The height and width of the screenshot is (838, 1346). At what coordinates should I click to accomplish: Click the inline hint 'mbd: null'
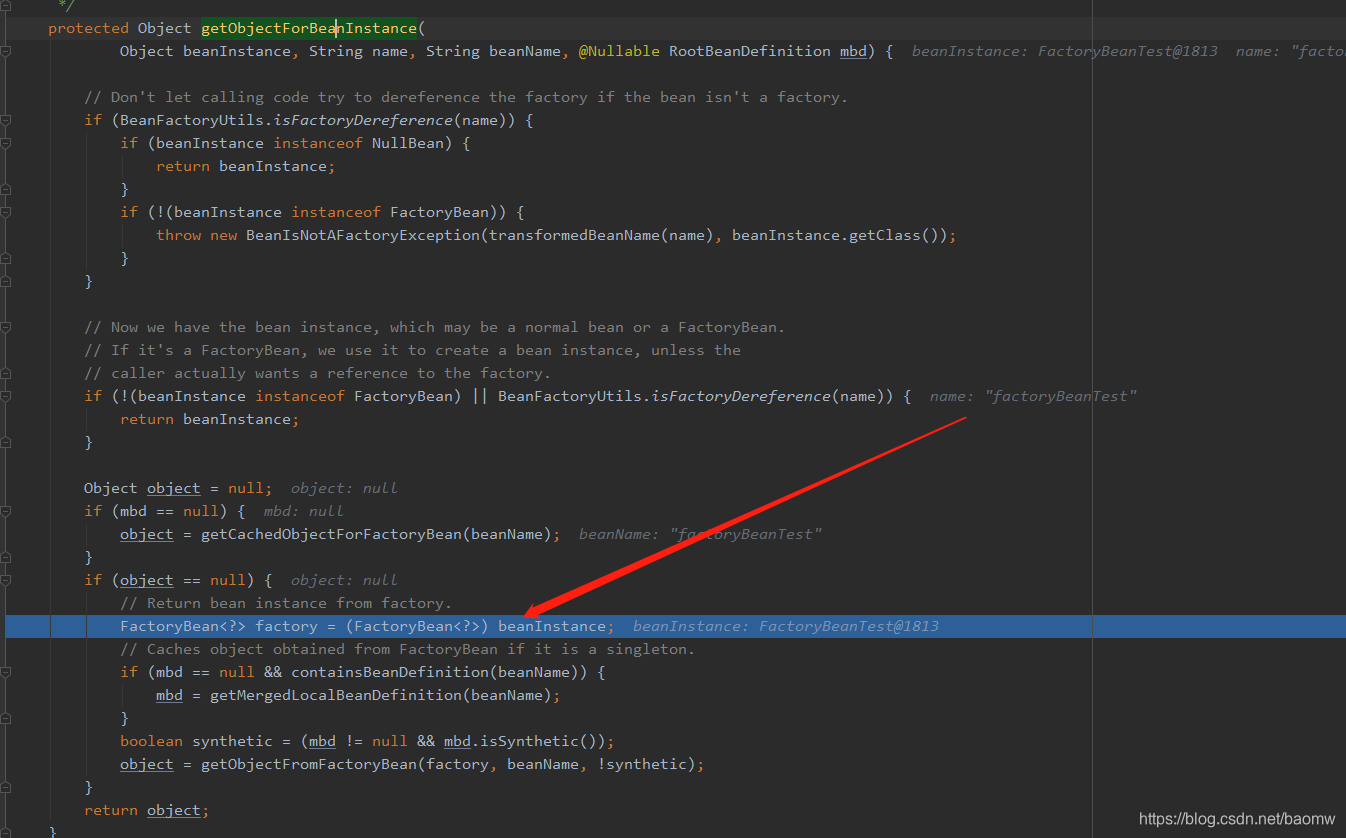coord(303,511)
